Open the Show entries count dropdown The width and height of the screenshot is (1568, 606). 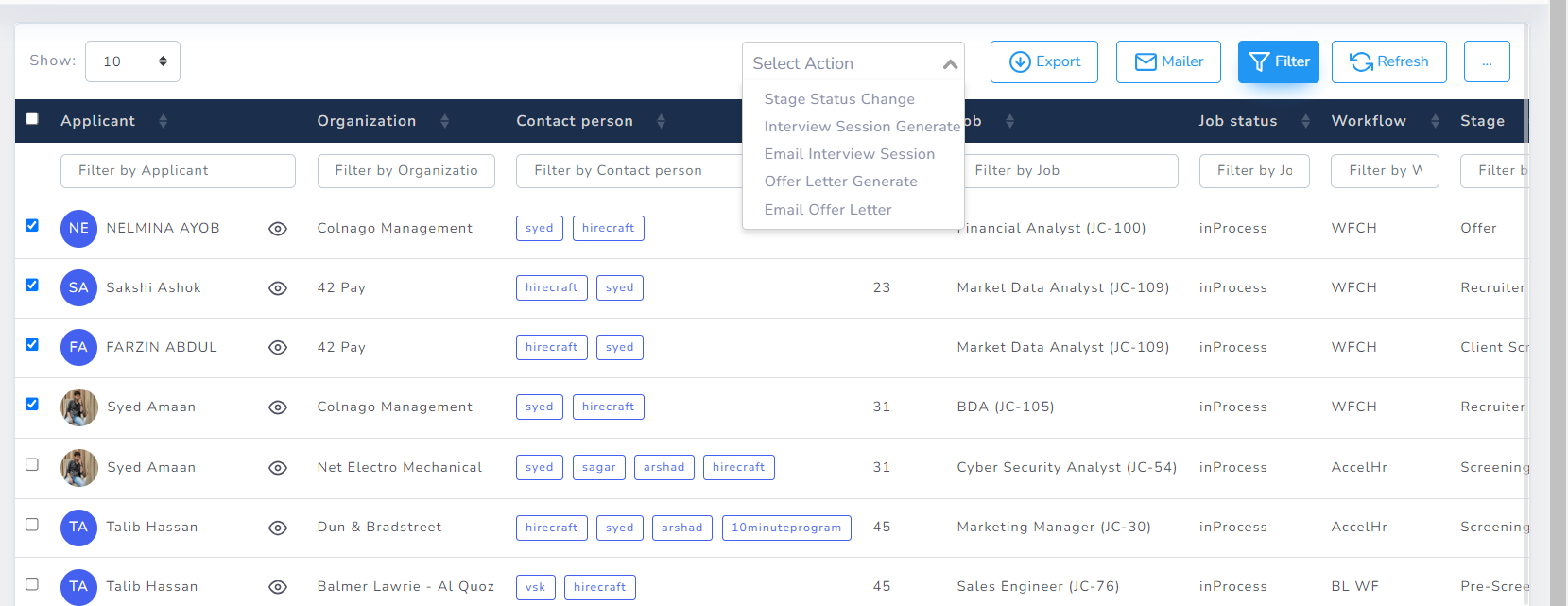[x=132, y=61]
